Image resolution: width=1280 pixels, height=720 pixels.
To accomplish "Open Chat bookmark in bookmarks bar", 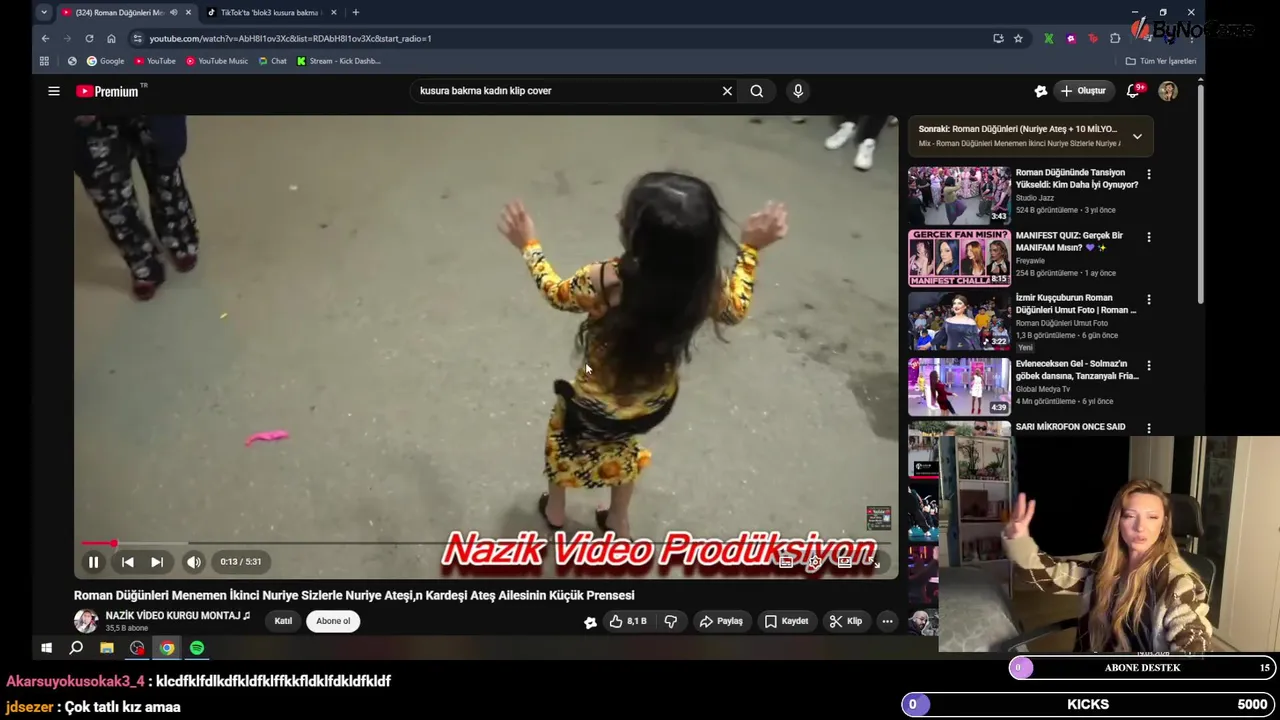I will tap(272, 61).
